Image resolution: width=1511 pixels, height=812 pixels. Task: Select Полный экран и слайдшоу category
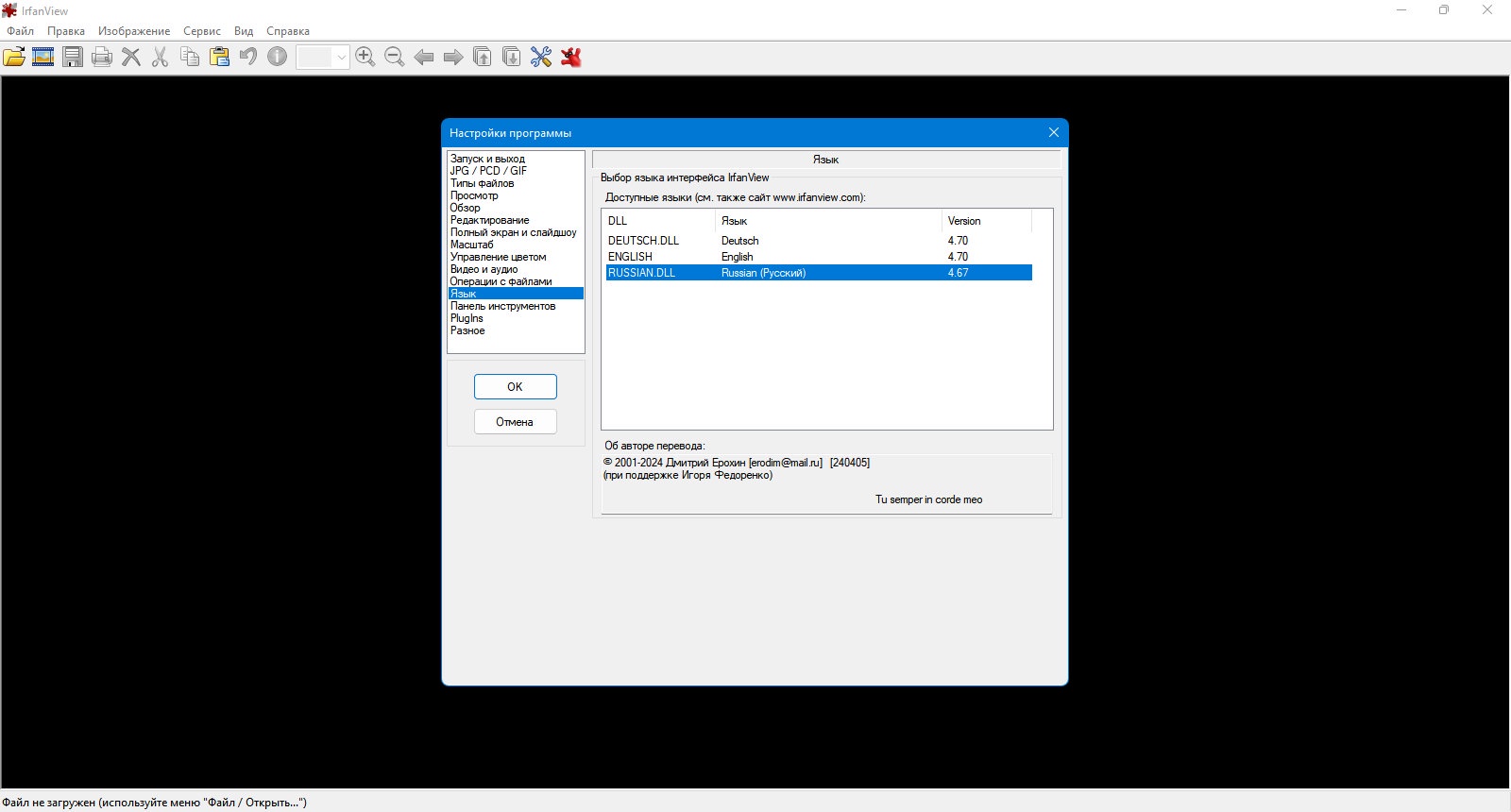pos(516,232)
